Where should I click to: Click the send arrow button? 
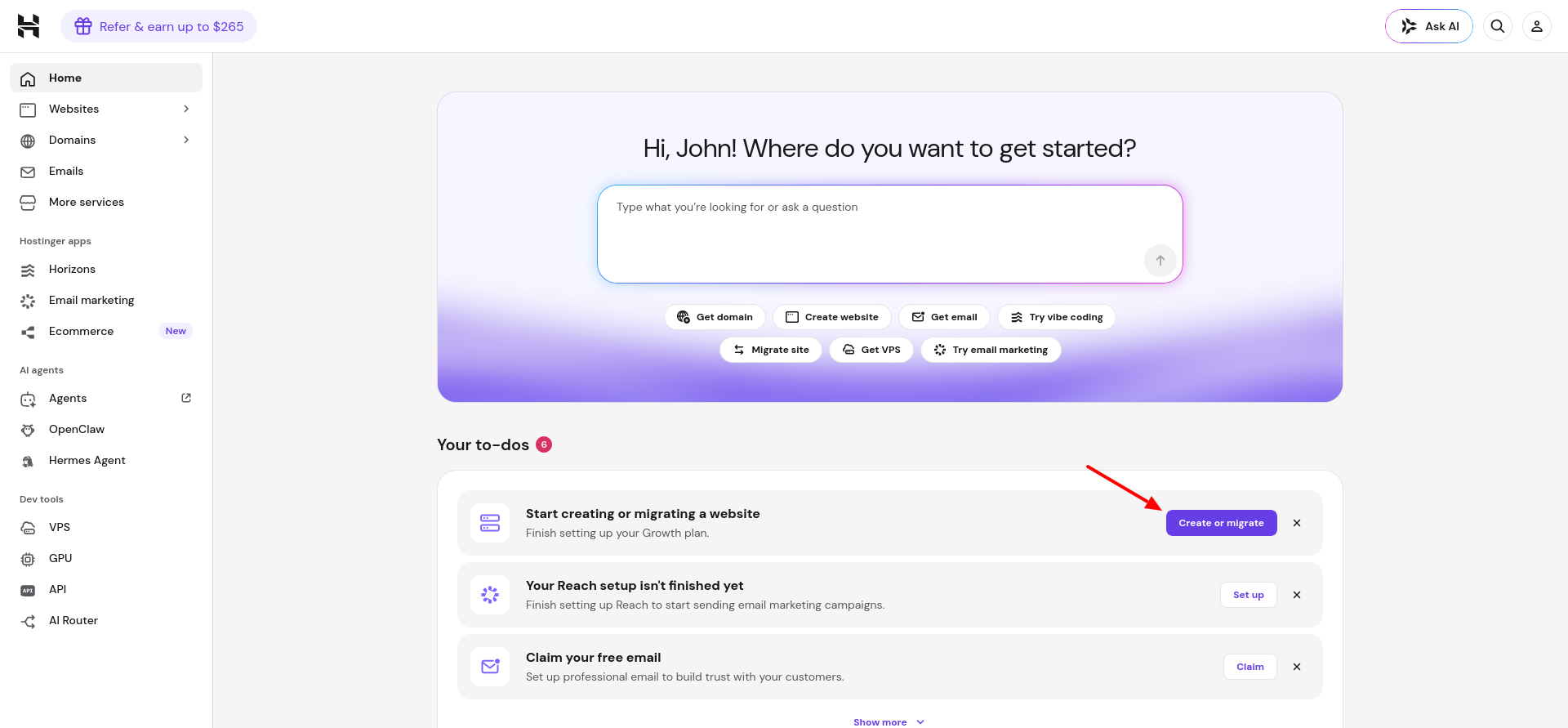(1160, 261)
